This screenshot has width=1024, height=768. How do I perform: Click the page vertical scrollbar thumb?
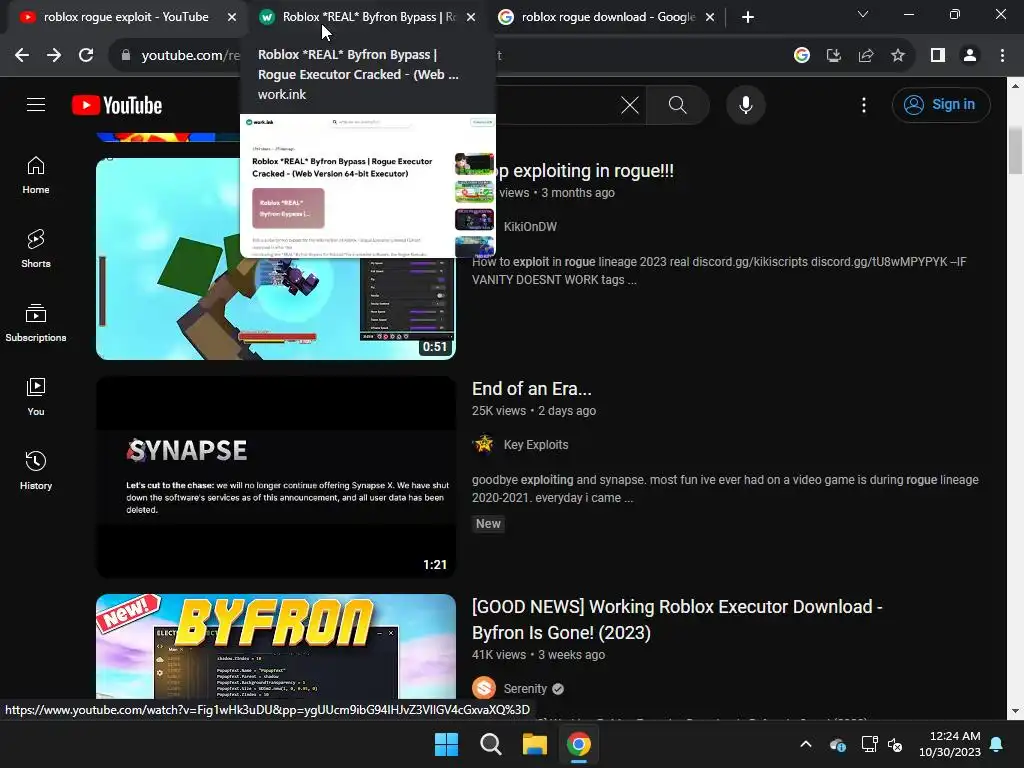[x=1015, y=152]
